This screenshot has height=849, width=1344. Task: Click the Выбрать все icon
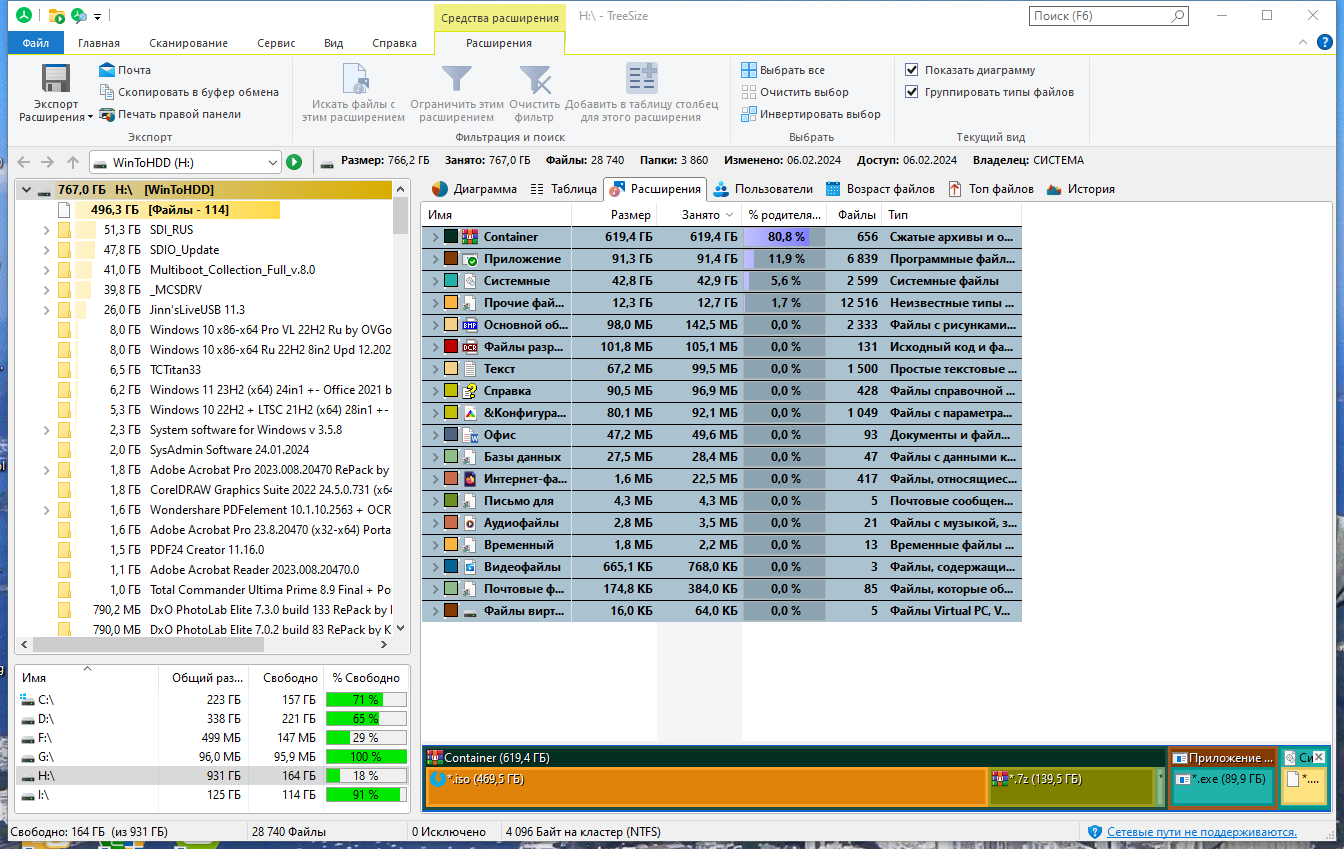click(749, 70)
